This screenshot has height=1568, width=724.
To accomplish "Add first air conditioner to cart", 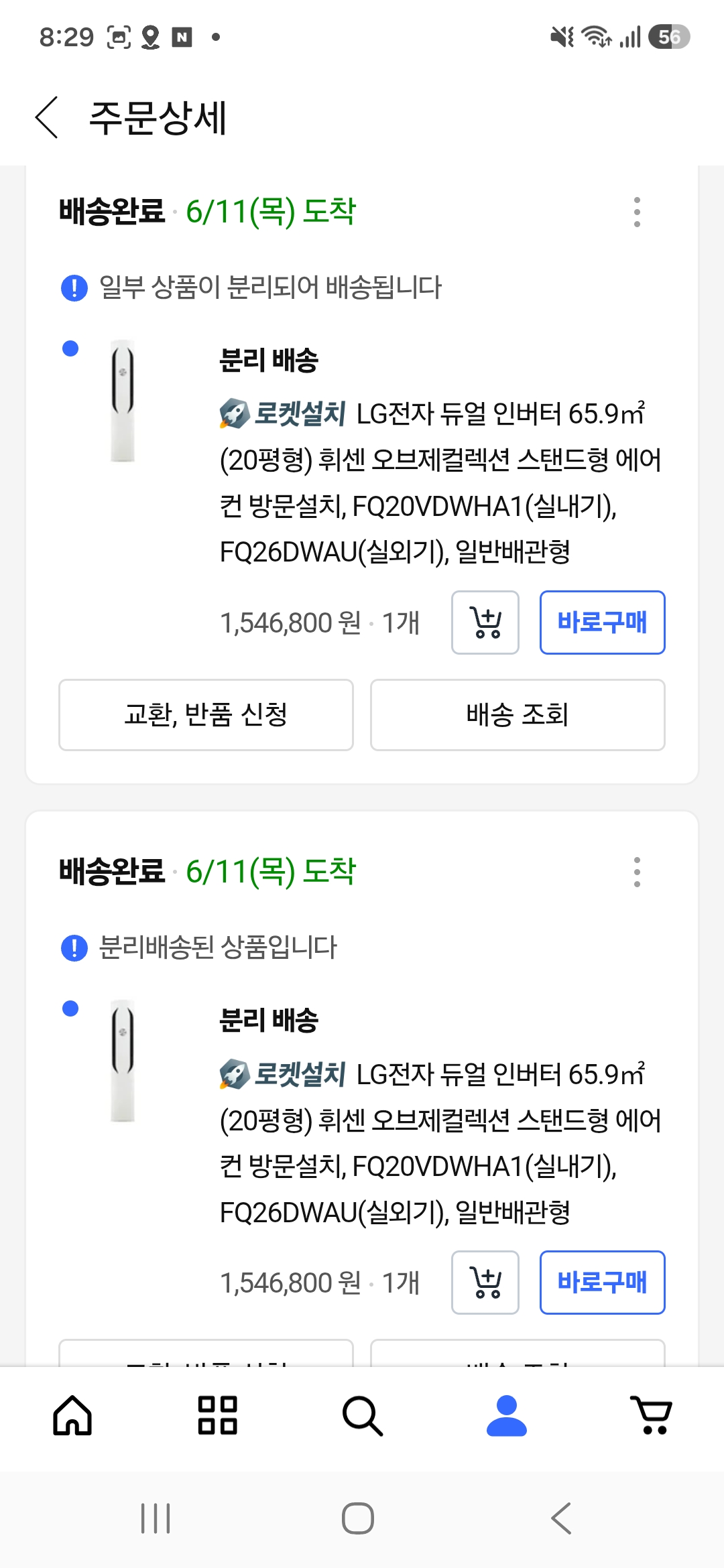I will (x=485, y=623).
